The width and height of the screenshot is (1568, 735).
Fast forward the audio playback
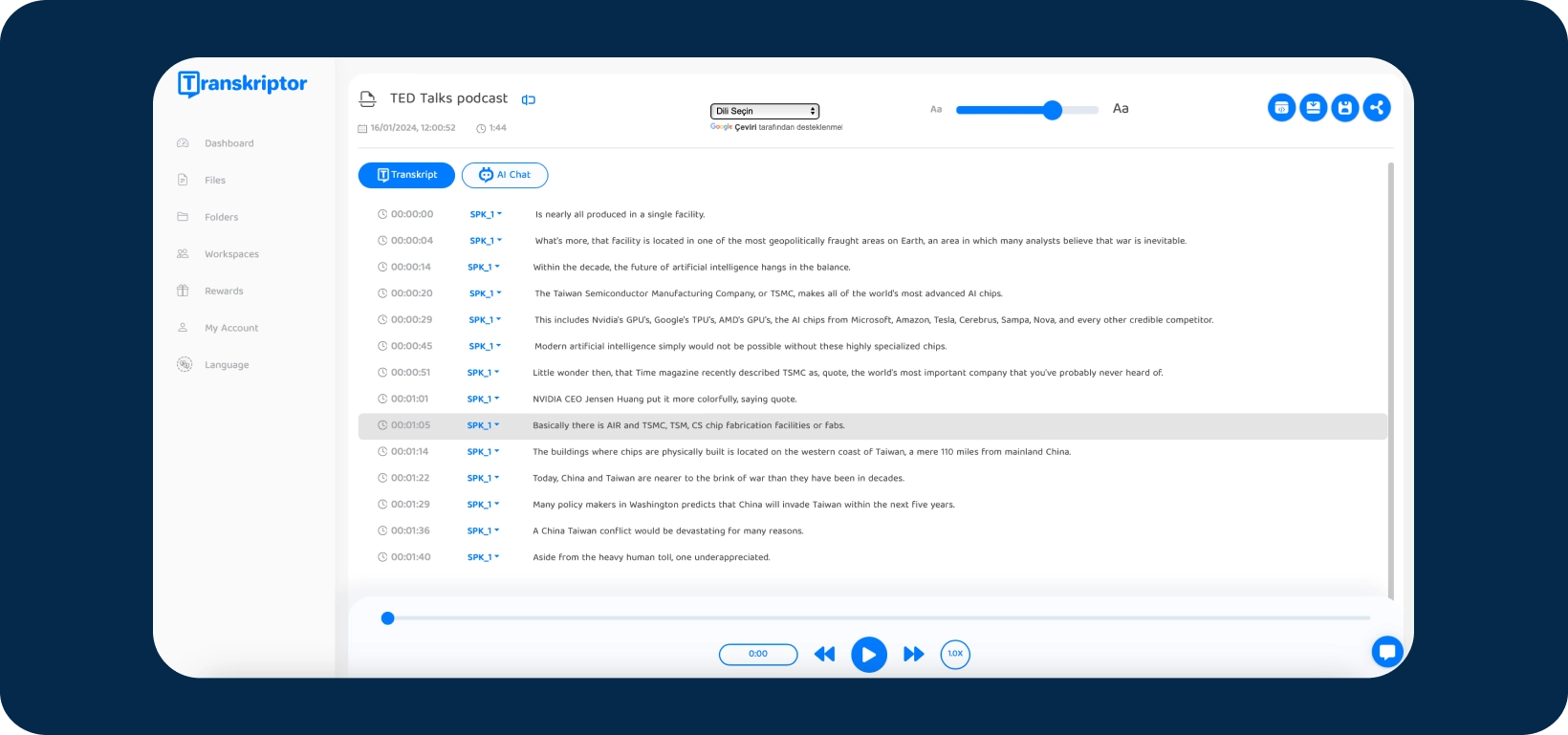(914, 655)
